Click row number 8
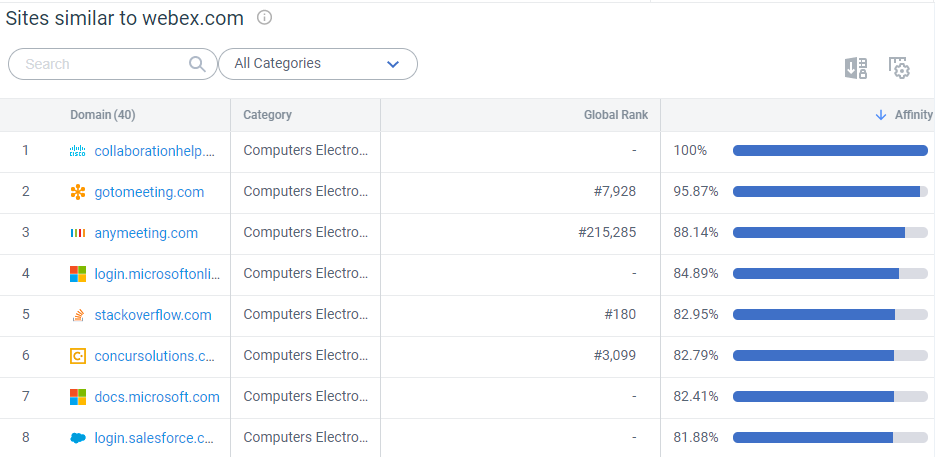935x457 pixels. tap(26, 437)
